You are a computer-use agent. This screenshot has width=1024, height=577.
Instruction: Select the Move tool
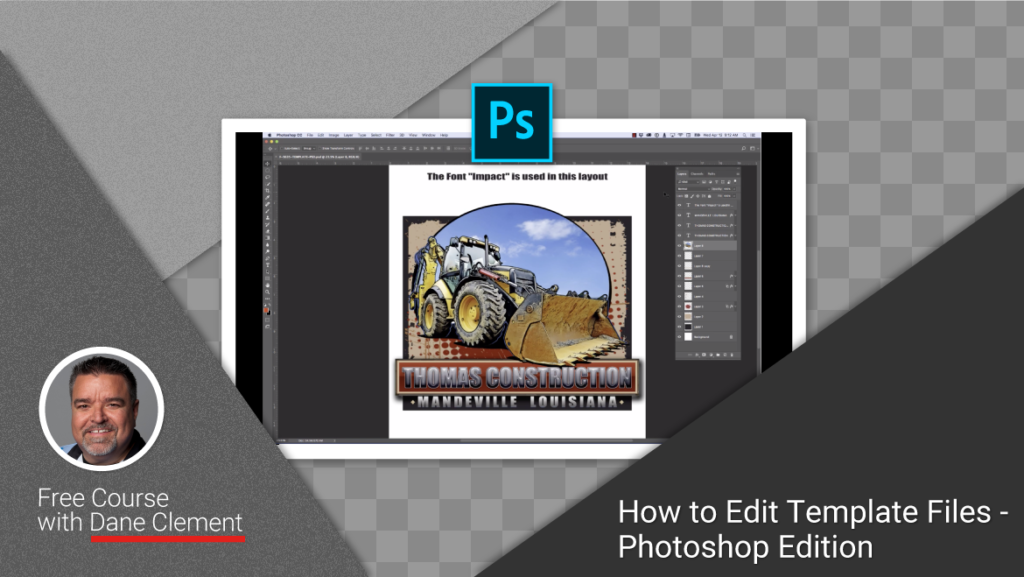[268, 162]
